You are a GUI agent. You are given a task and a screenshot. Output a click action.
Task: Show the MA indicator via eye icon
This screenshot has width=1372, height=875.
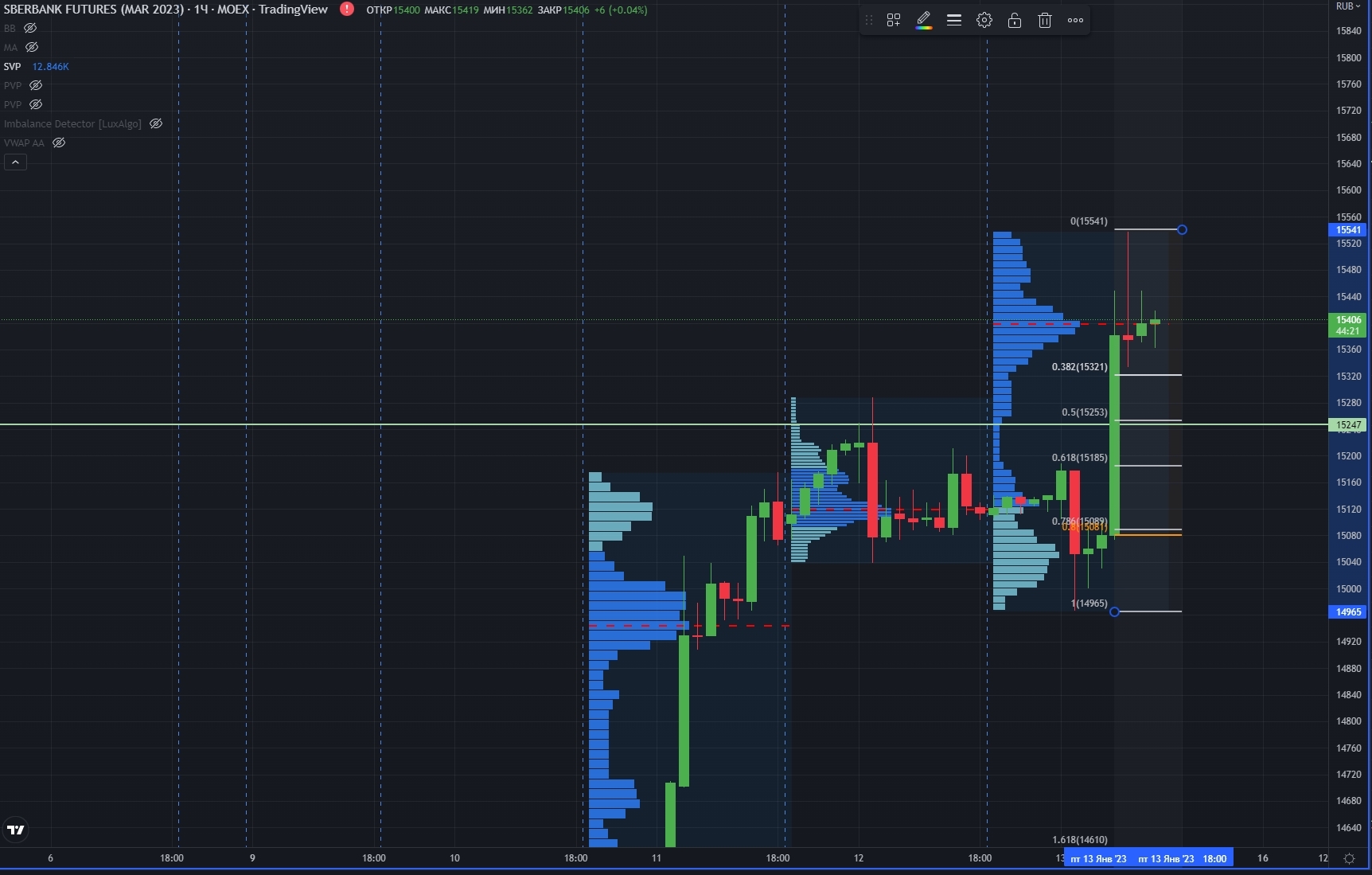click(x=32, y=47)
